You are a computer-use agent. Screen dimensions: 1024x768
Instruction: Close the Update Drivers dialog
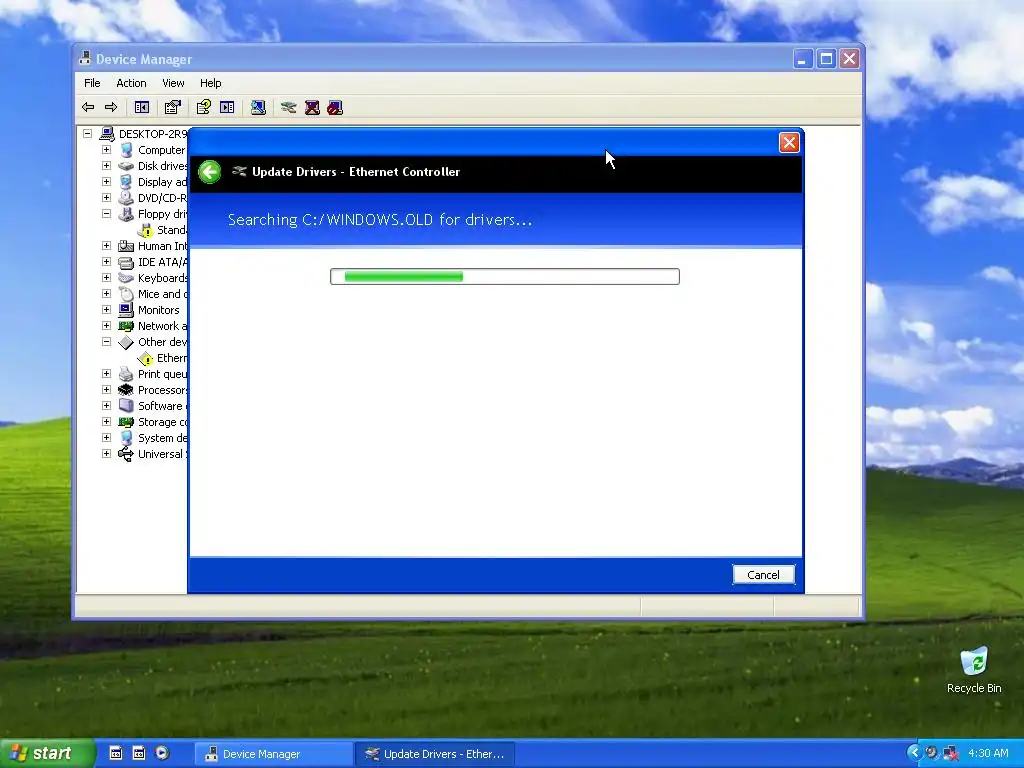[789, 142]
